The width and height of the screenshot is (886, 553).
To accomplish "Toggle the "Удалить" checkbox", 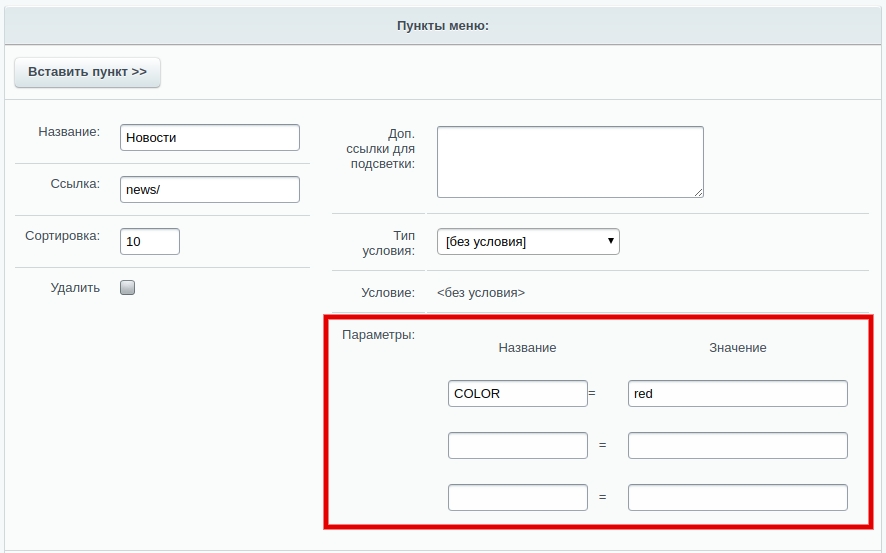I will 127,288.
